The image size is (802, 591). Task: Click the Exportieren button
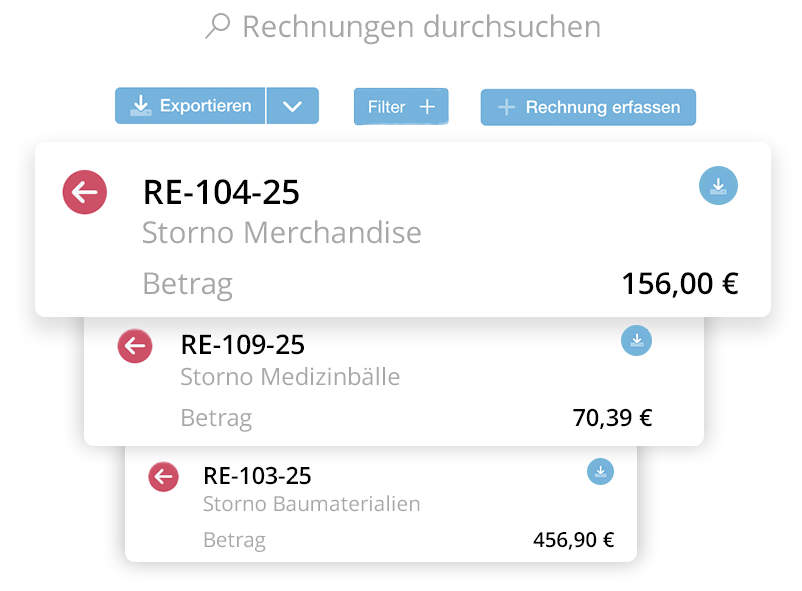[x=189, y=105]
